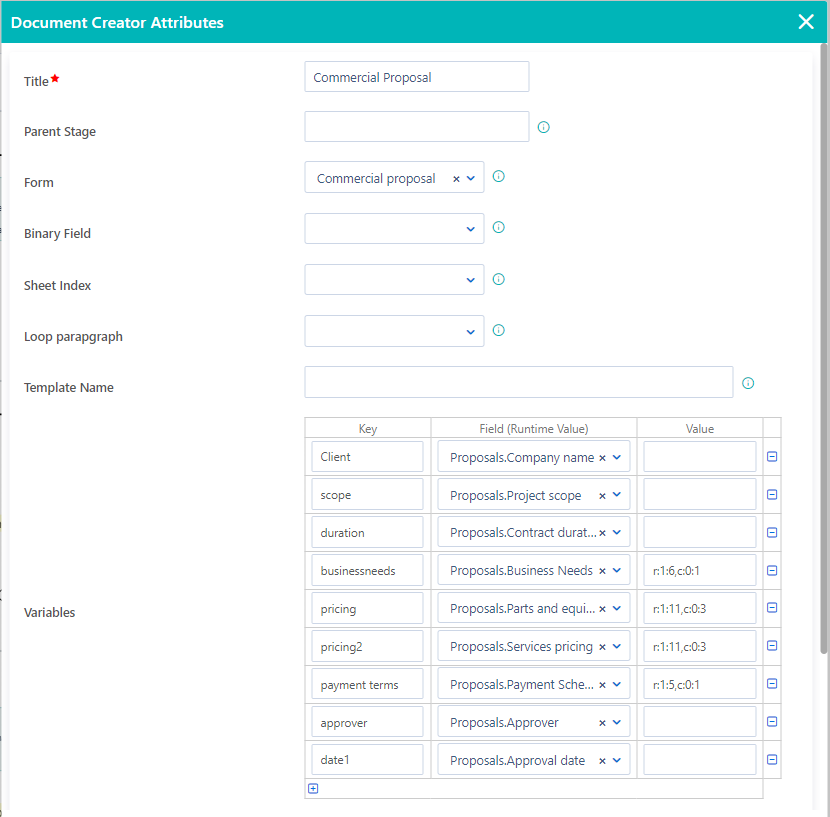830x817 pixels.
Task: Clear the Commercial proposal form selection
Action: 456,179
